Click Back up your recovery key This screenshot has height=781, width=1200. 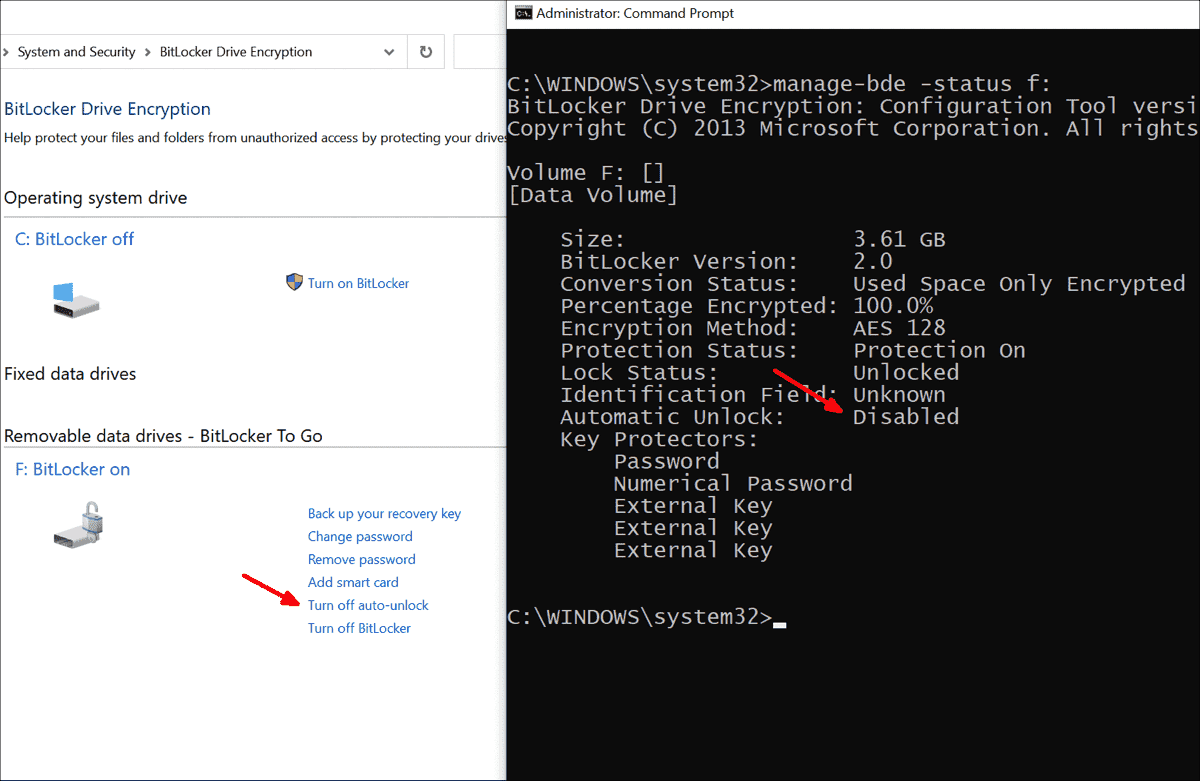[x=384, y=513]
